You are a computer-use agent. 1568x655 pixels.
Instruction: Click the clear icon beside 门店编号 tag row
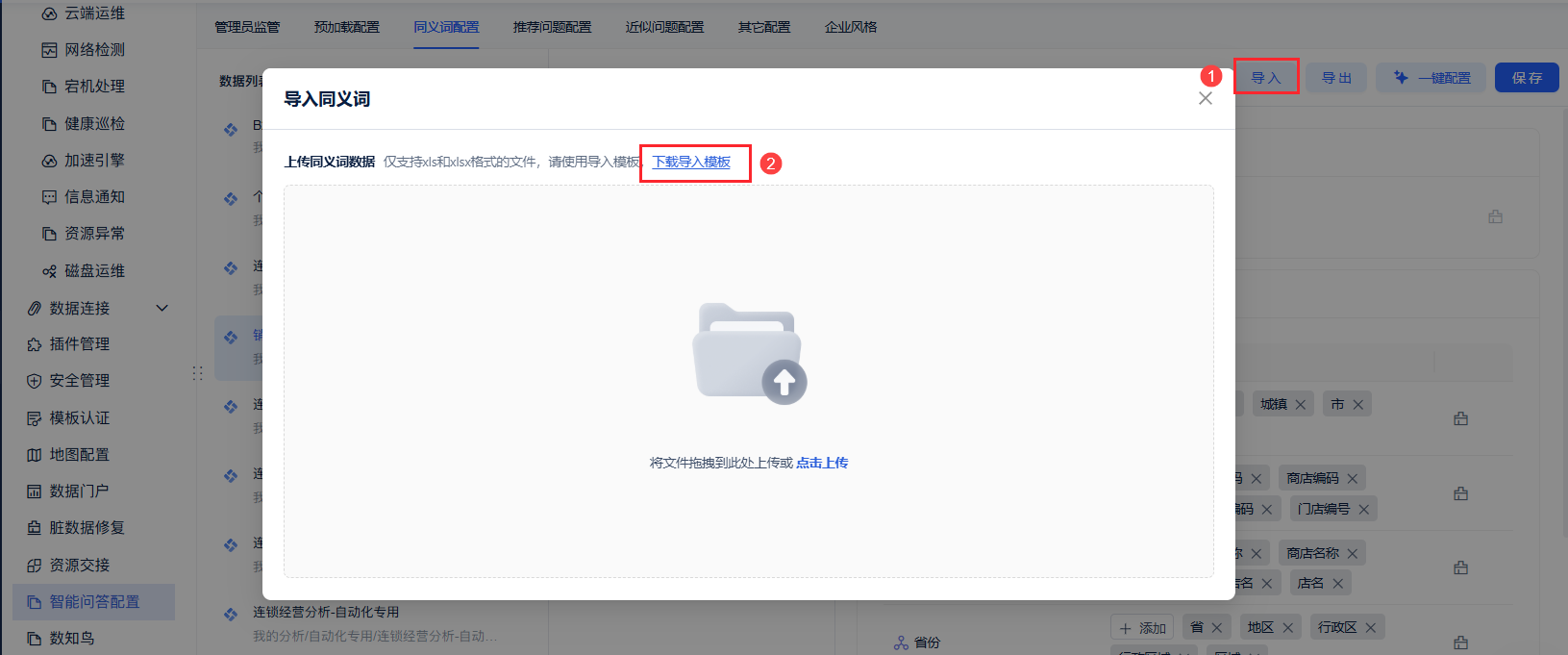click(x=1460, y=493)
